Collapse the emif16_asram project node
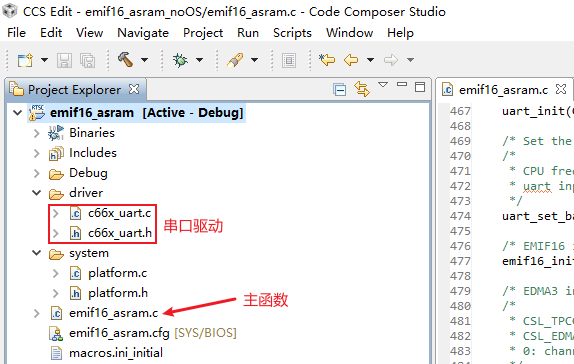This screenshot has height=364, width=574. pos(18,112)
